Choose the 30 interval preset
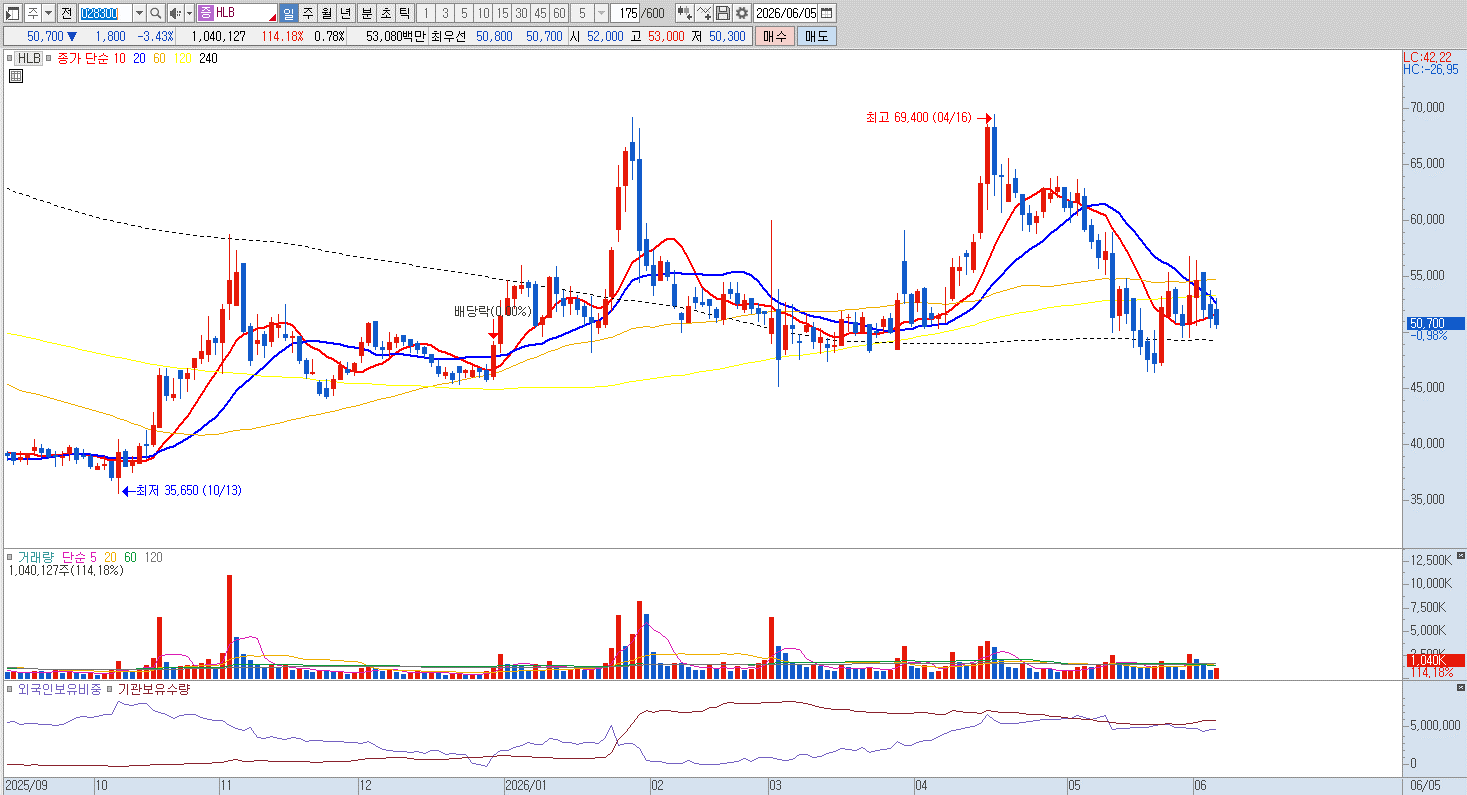This screenshot has width=1467, height=795. pyautogui.click(x=521, y=13)
